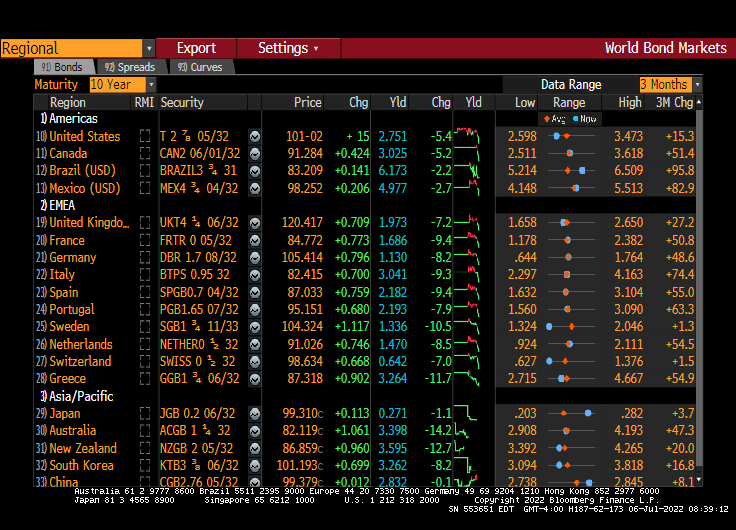Open the action icon beside United States T 2⅞ 05/32

pos(255,137)
